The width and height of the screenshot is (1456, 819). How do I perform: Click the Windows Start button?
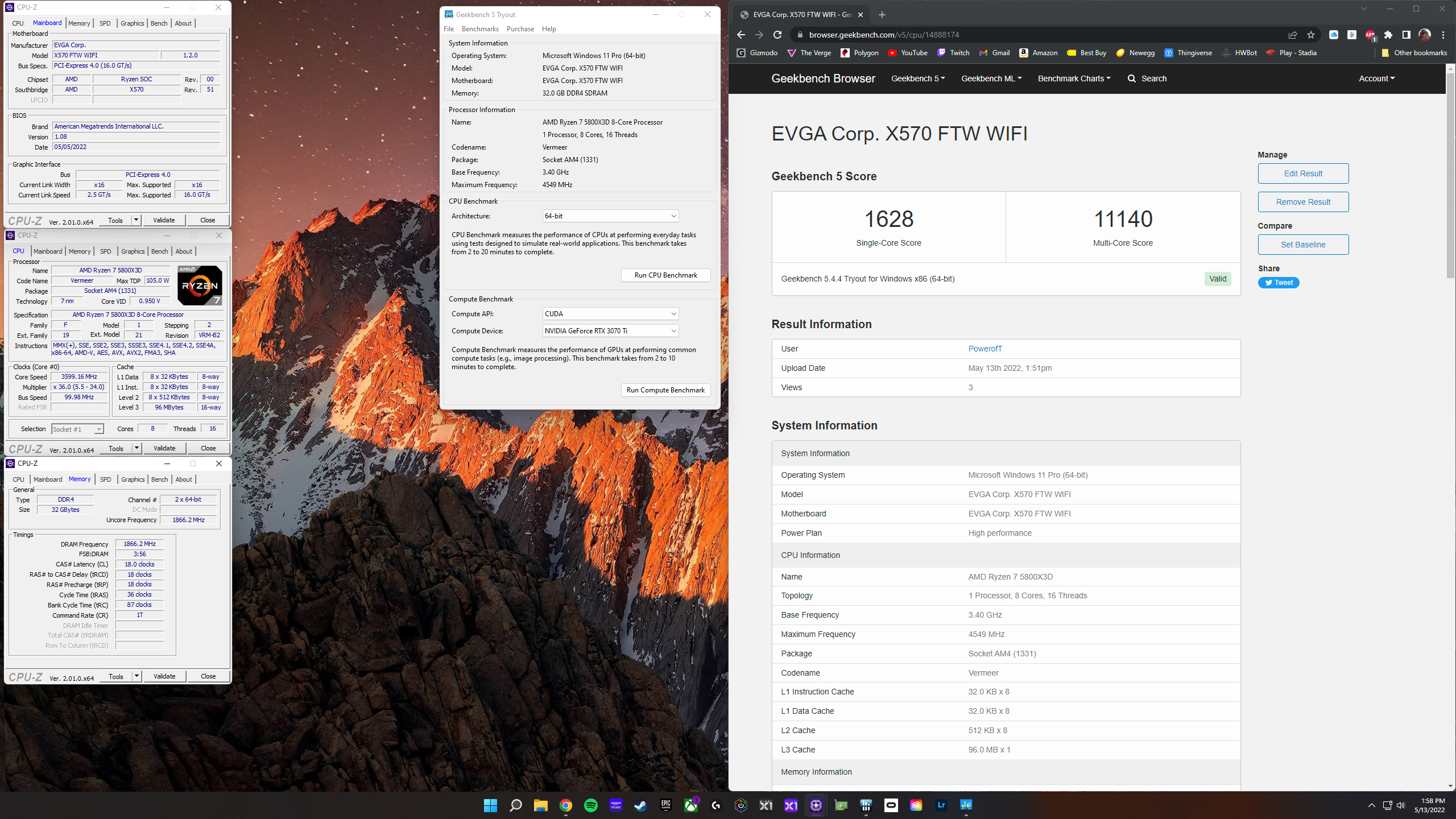(x=491, y=805)
